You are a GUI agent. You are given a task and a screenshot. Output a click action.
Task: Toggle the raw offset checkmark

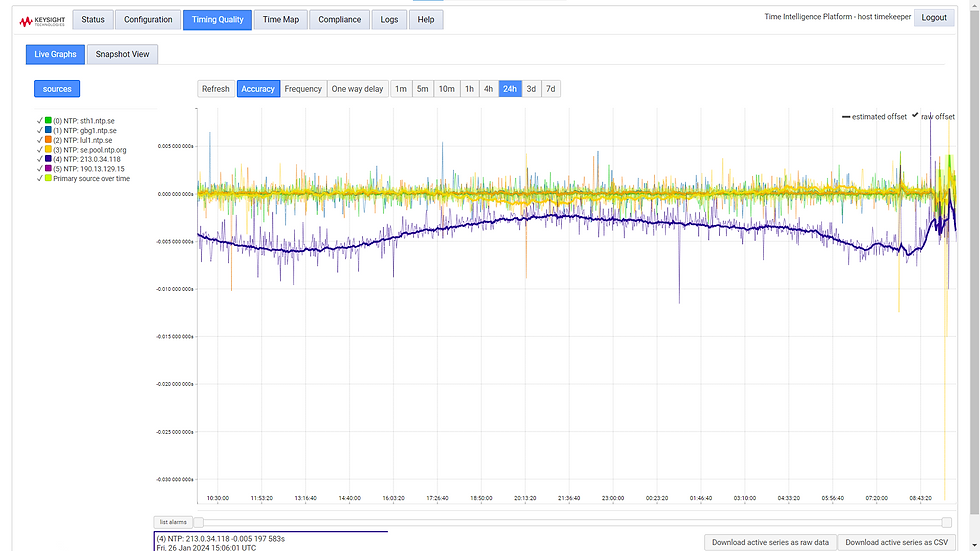coord(915,115)
